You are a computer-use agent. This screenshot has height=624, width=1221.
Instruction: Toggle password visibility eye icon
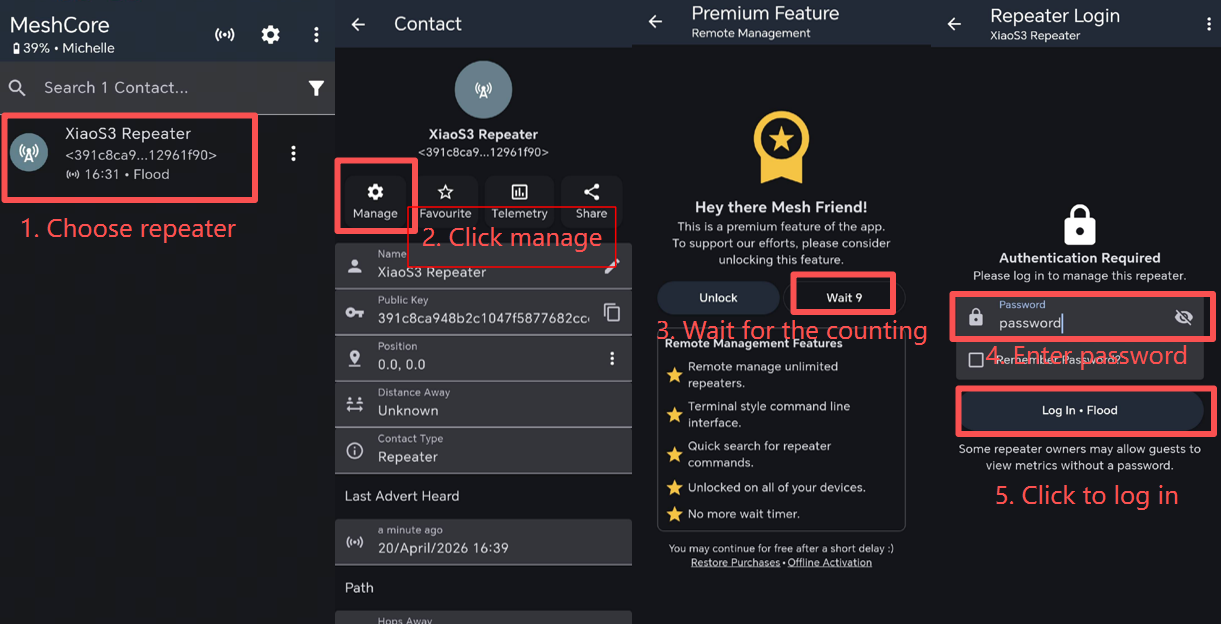point(1184,317)
